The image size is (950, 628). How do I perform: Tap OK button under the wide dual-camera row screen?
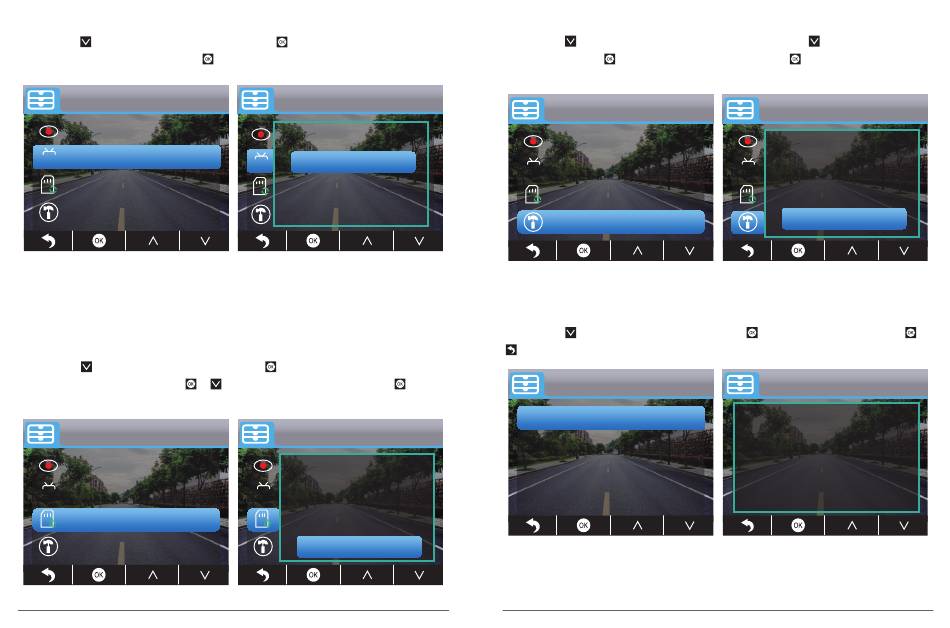pos(99,241)
